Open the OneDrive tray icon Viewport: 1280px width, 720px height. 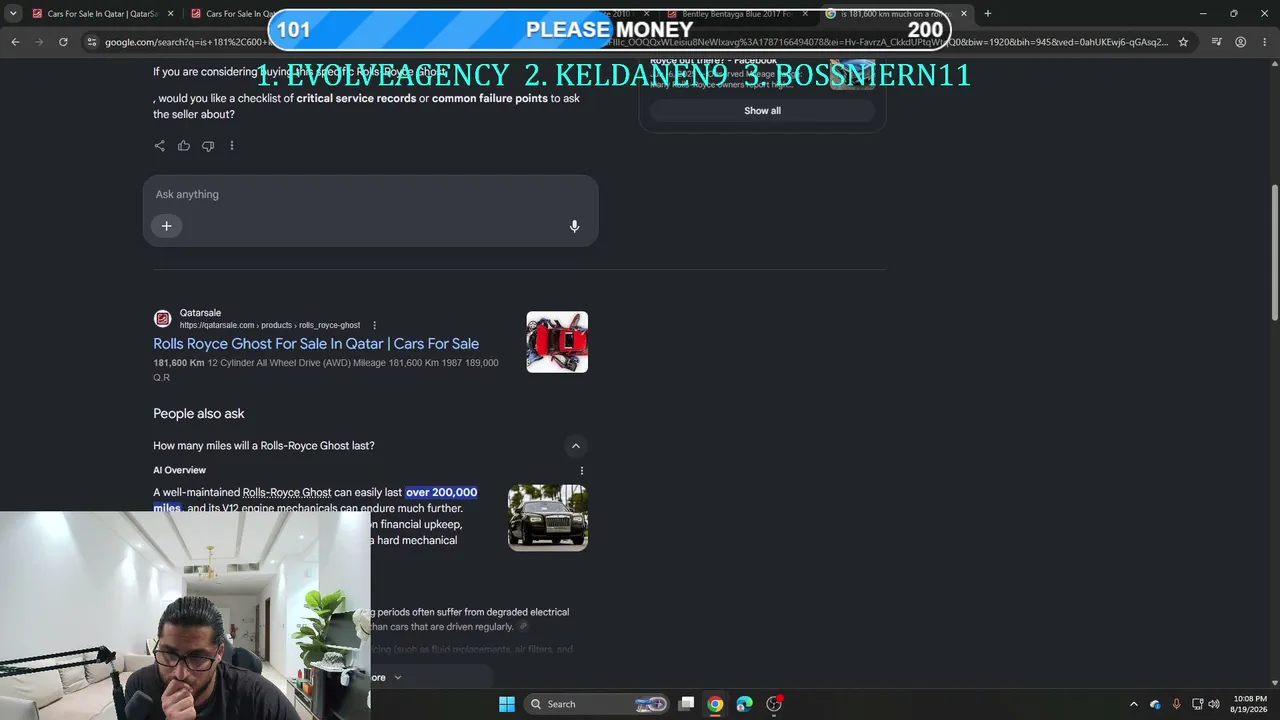[1155, 704]
